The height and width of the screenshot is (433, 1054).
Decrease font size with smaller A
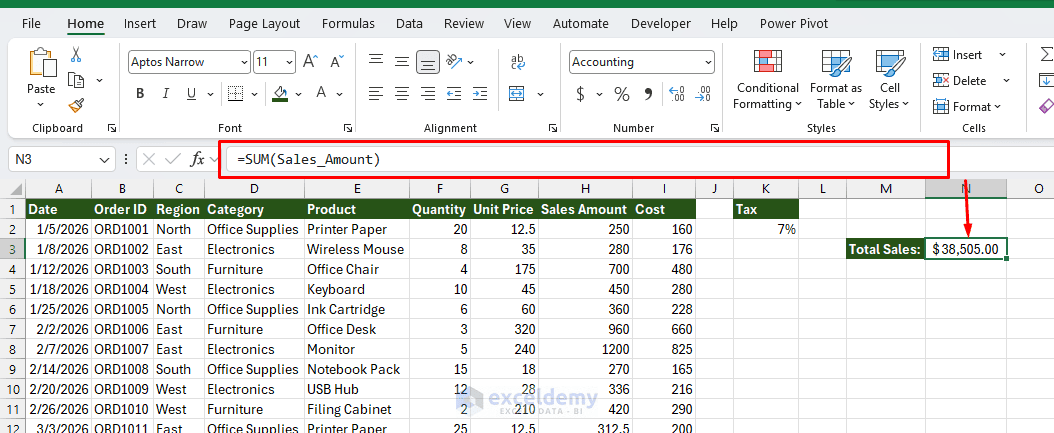[x=337, y=62]
